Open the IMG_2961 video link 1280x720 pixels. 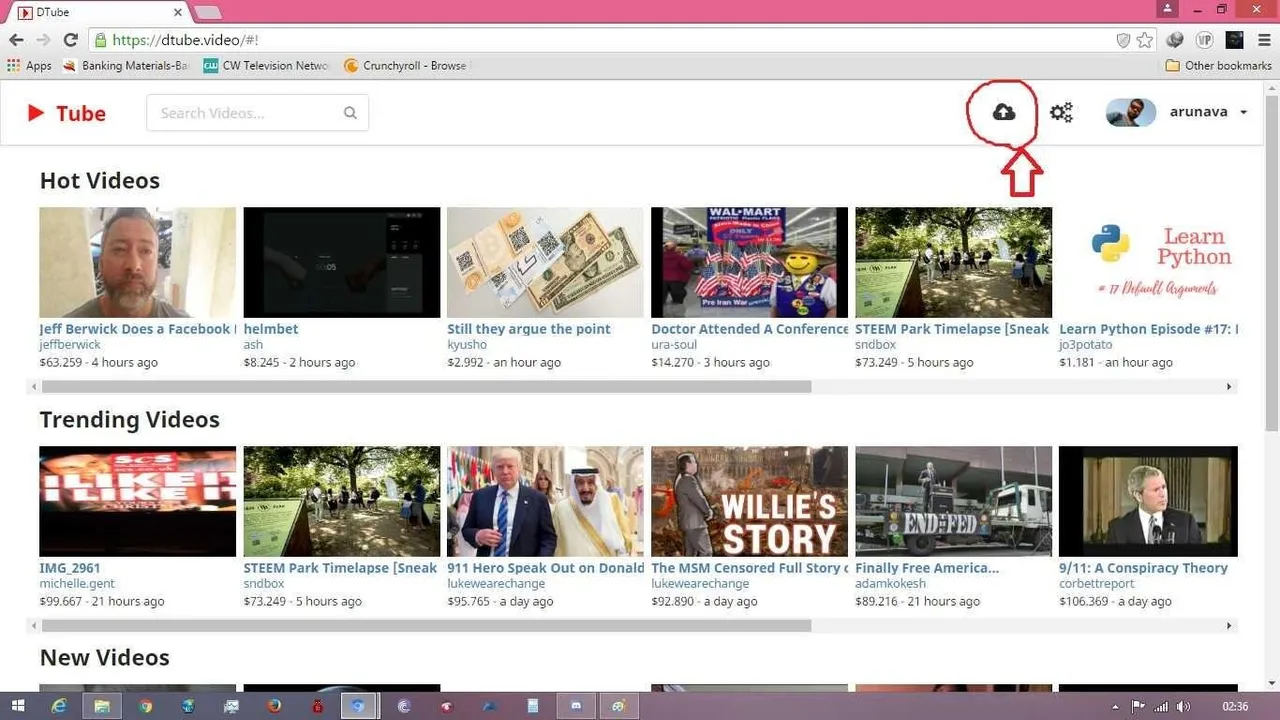70,568
